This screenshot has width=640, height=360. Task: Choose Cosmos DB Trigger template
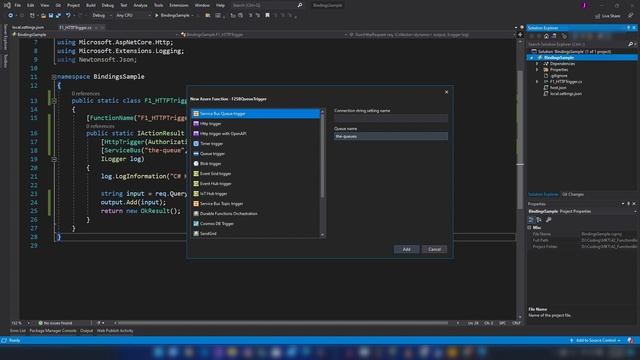coord(256,224)
